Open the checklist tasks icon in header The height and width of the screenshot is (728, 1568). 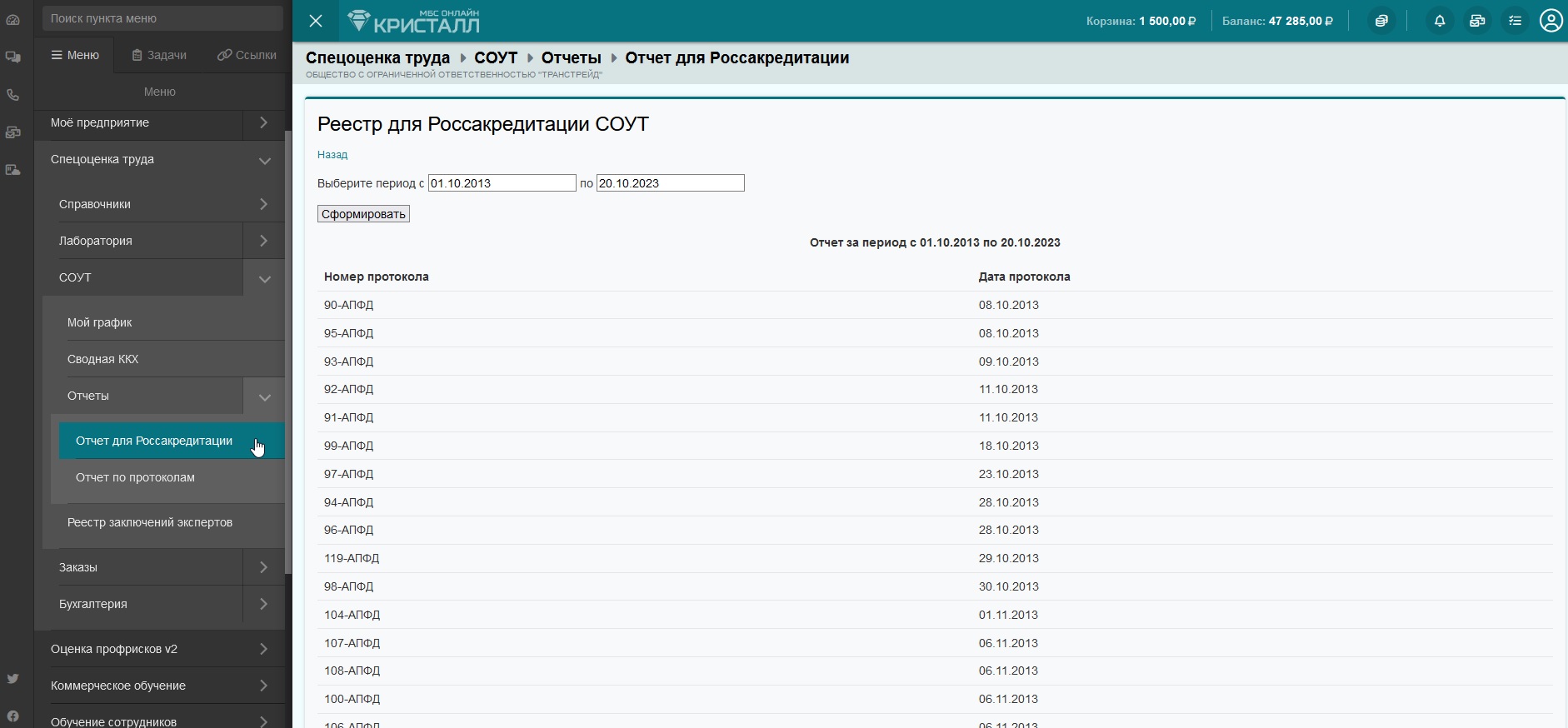1515,21
